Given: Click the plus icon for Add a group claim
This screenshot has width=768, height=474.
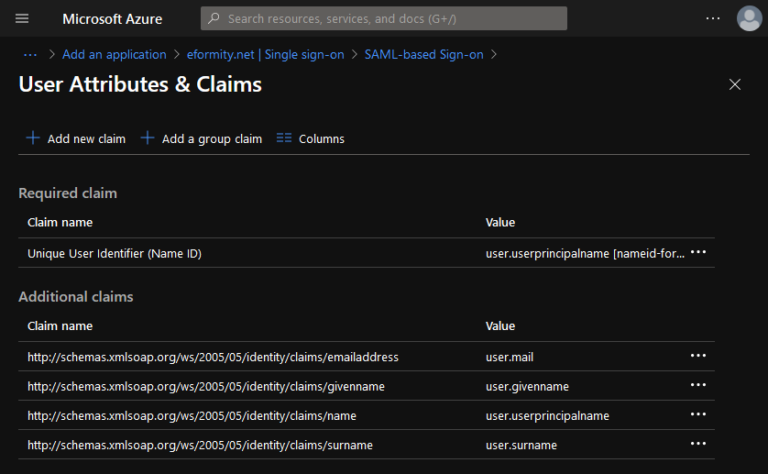Looking at the screenshot, I should coord(147,138).
